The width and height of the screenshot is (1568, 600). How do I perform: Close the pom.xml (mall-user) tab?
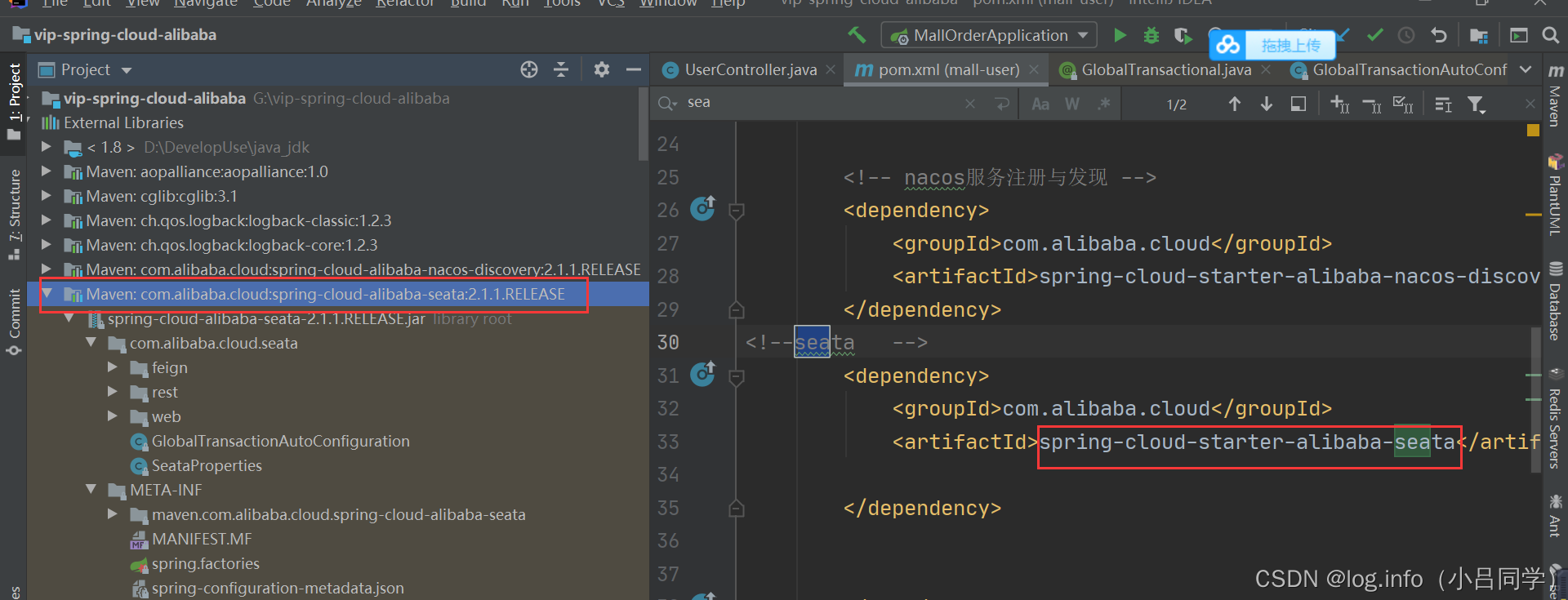pos(1034,70)
